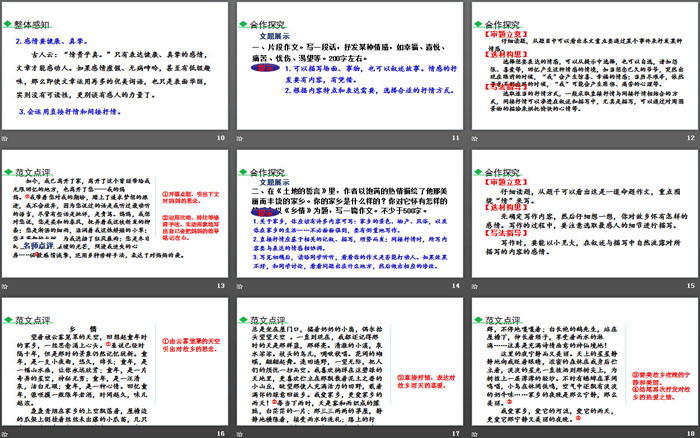Click the animation star icon under slide 11
Screen dimensions: 700x438
pos(240,138)
